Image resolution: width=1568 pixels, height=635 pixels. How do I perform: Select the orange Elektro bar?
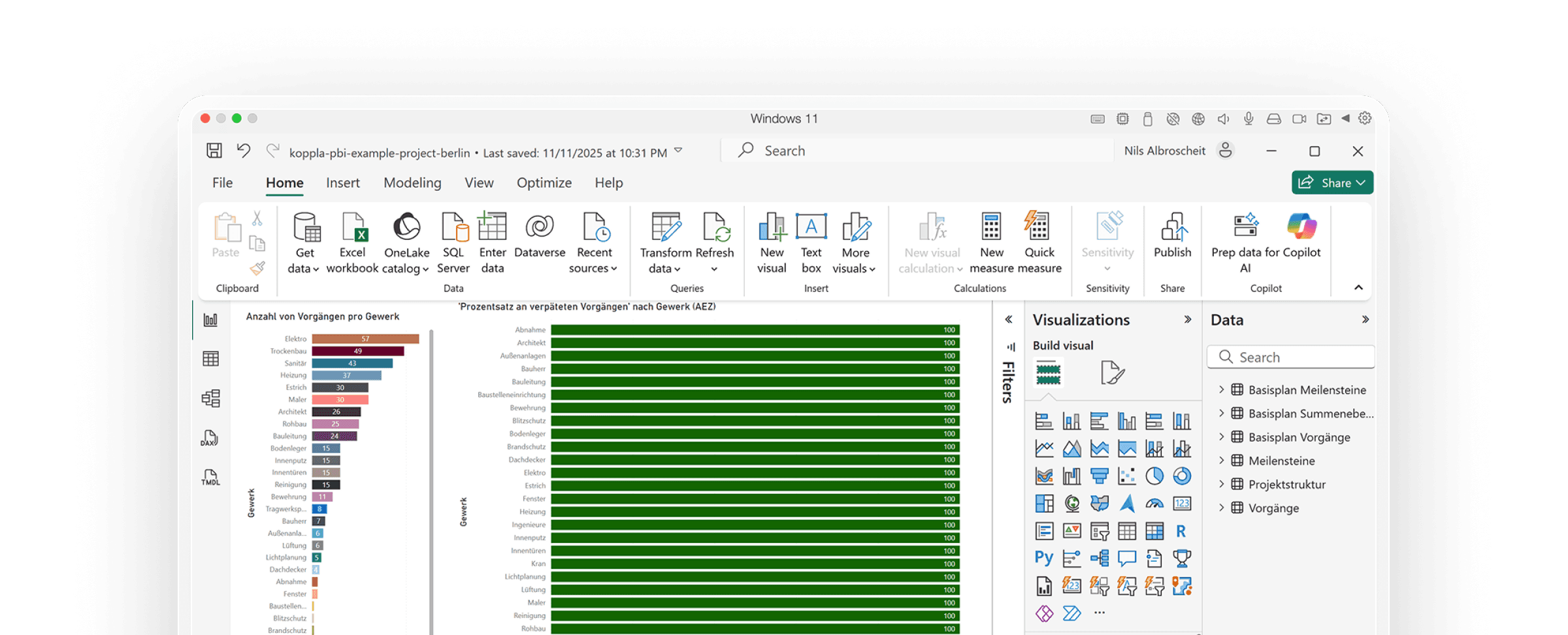[x=365, y=338]
